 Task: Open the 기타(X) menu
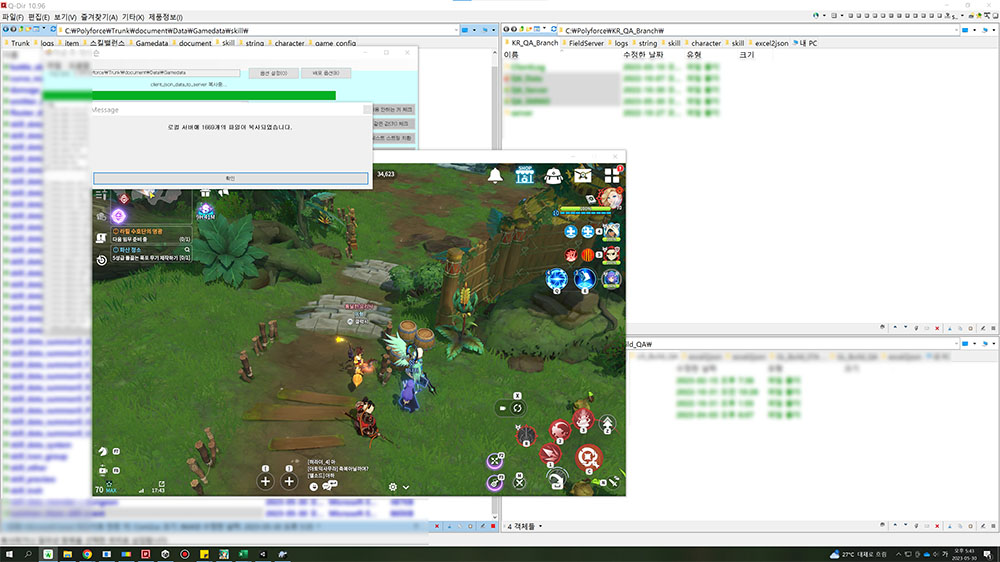click(133, 17)
